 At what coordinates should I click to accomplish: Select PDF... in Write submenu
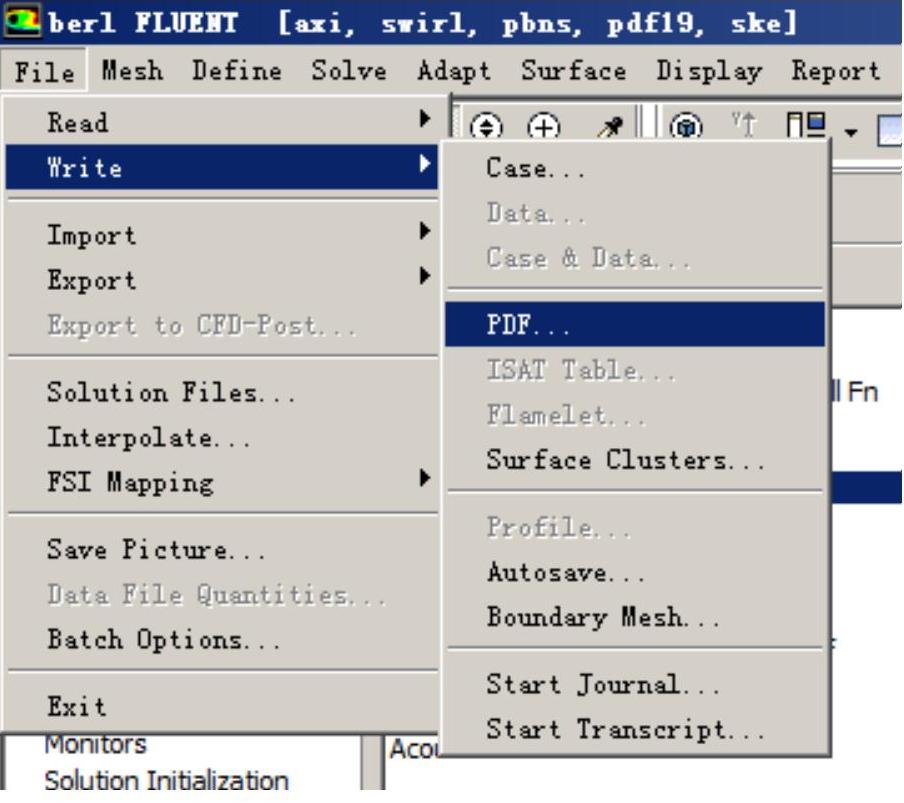pos(635,324)
